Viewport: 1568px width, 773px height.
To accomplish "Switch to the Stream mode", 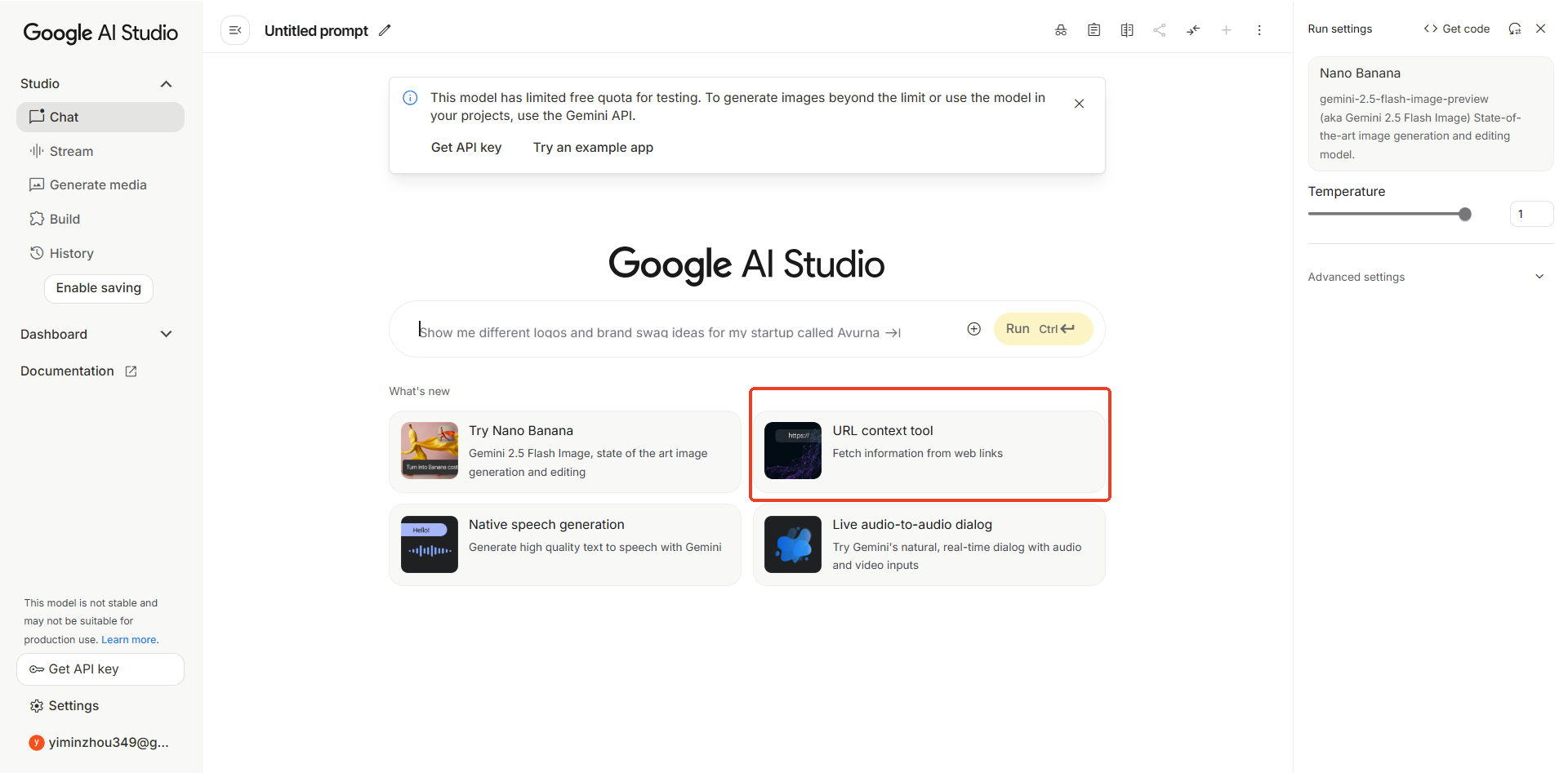I will point(70,151).
